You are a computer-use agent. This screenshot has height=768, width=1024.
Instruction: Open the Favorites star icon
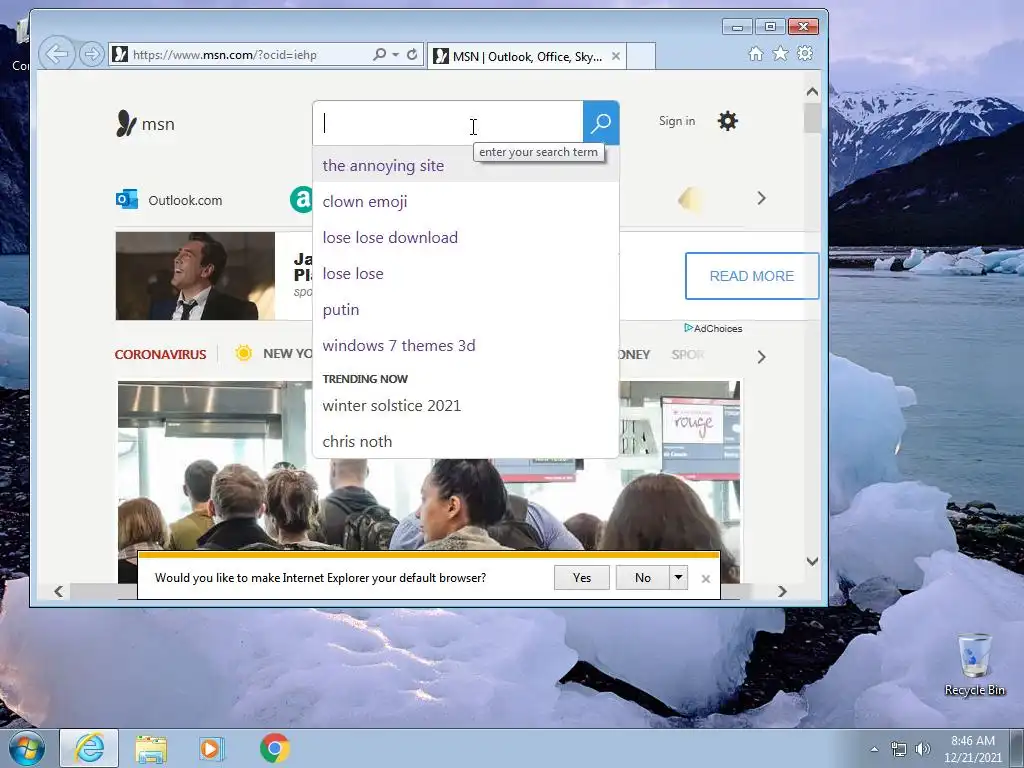(780, 54)
